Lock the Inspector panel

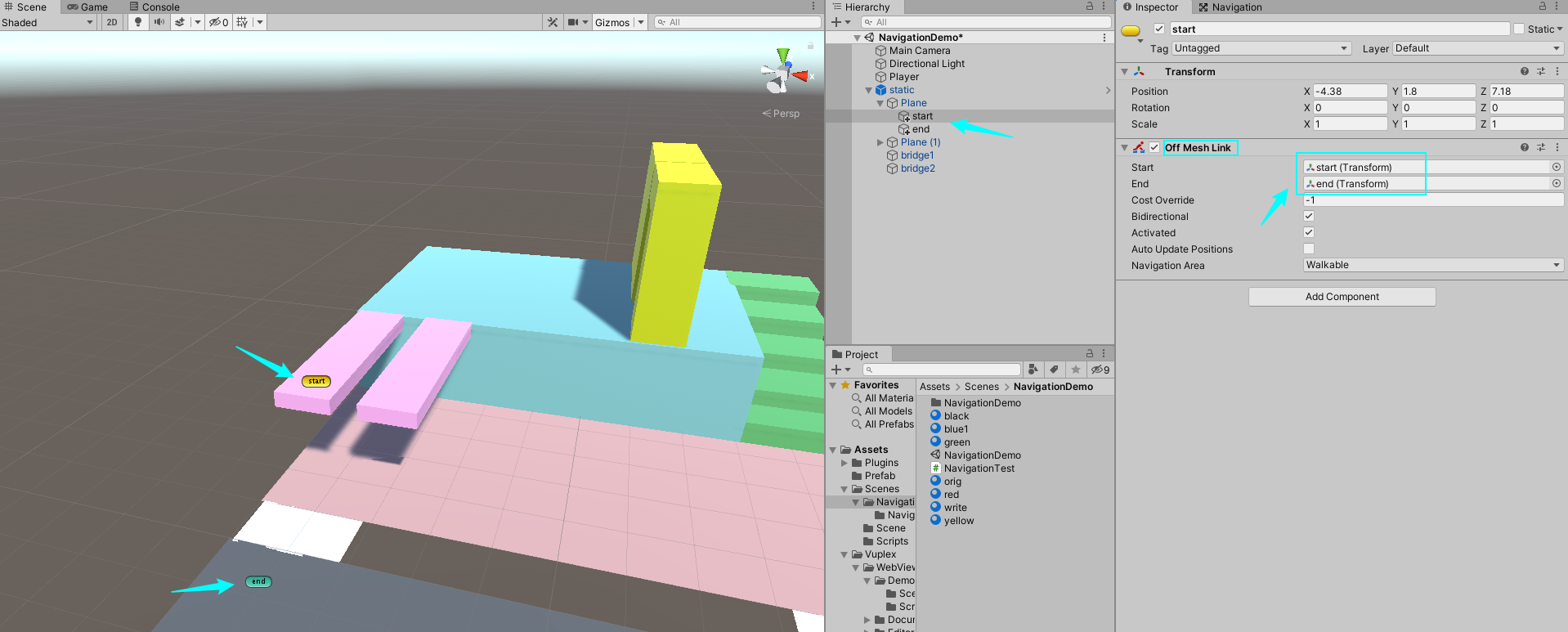[1543, 7]
